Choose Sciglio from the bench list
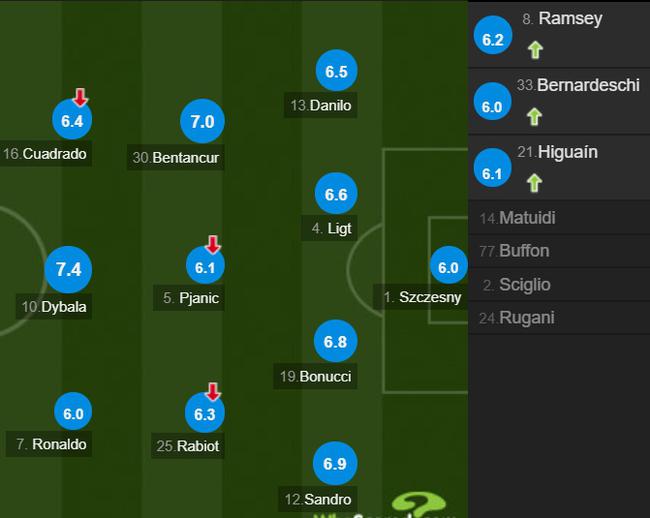650x518 pixels. pos(559,285)
